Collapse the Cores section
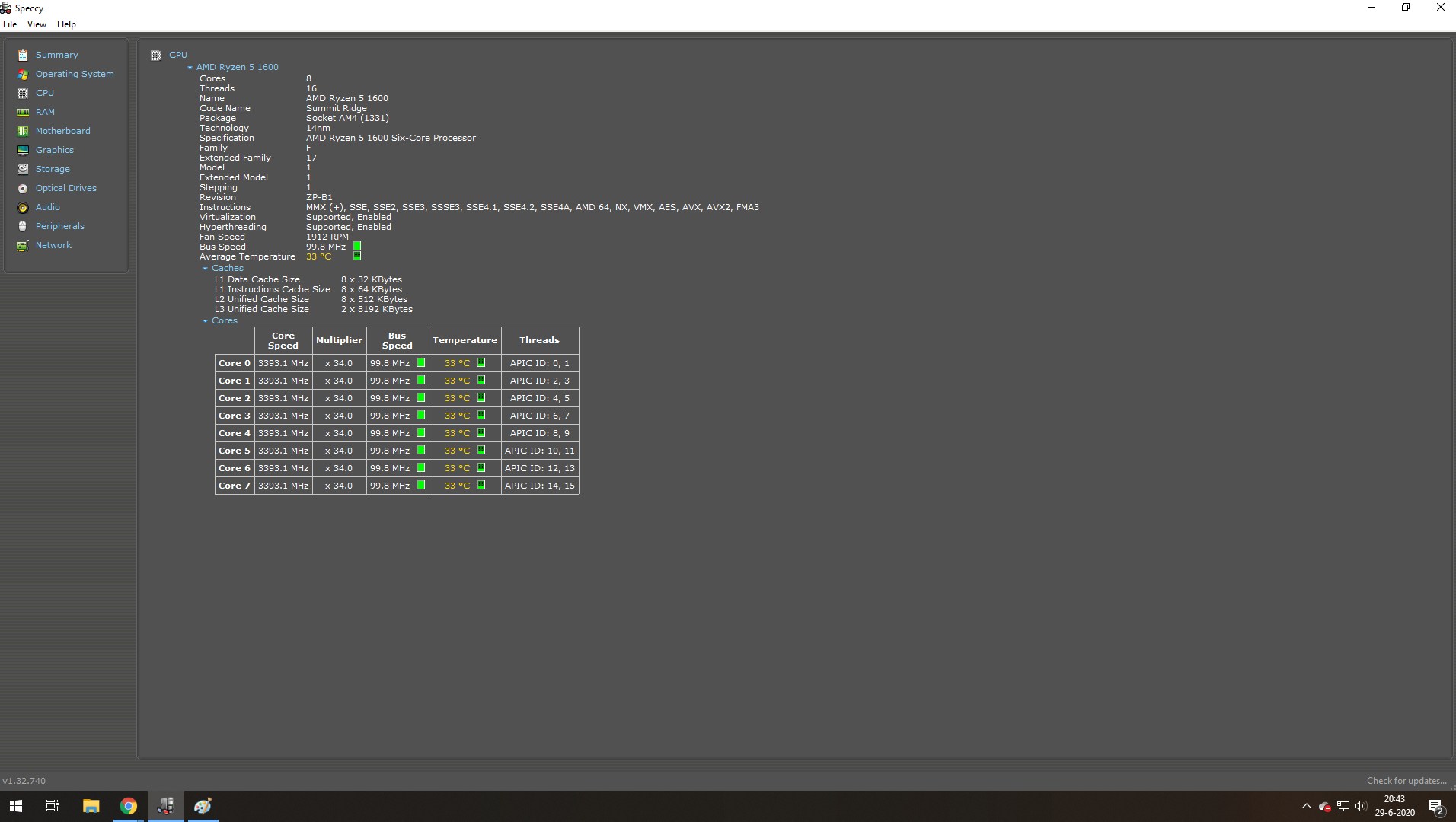1456x822 pixels. (x=205, y=320)
